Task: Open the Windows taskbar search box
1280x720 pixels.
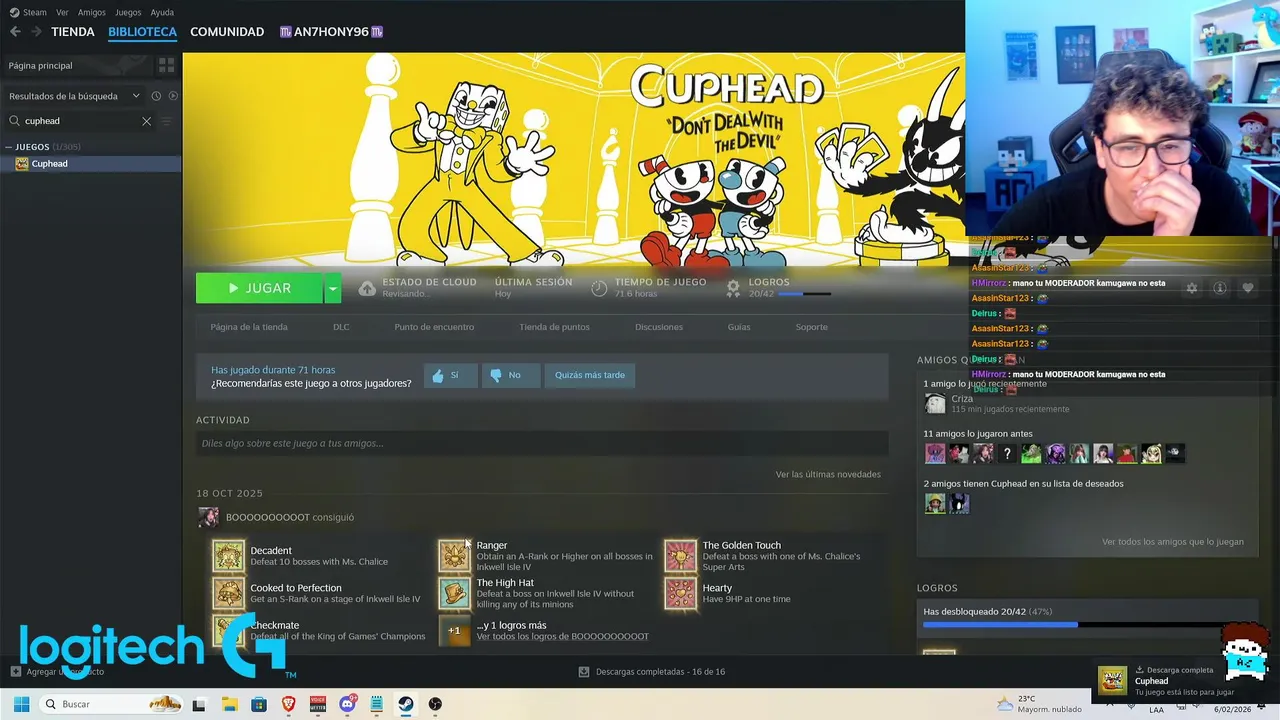Action: point(112,704)
